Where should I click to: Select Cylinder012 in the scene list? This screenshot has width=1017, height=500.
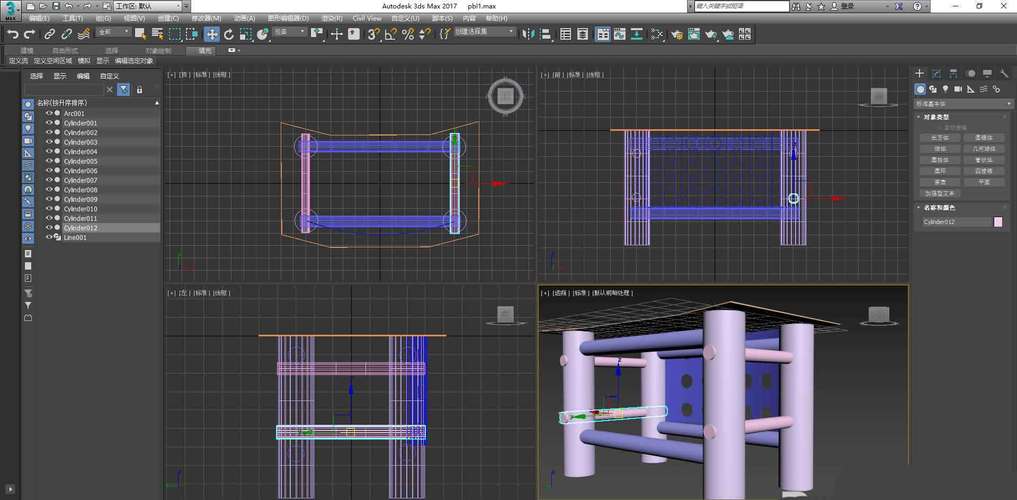coord(80,228)
